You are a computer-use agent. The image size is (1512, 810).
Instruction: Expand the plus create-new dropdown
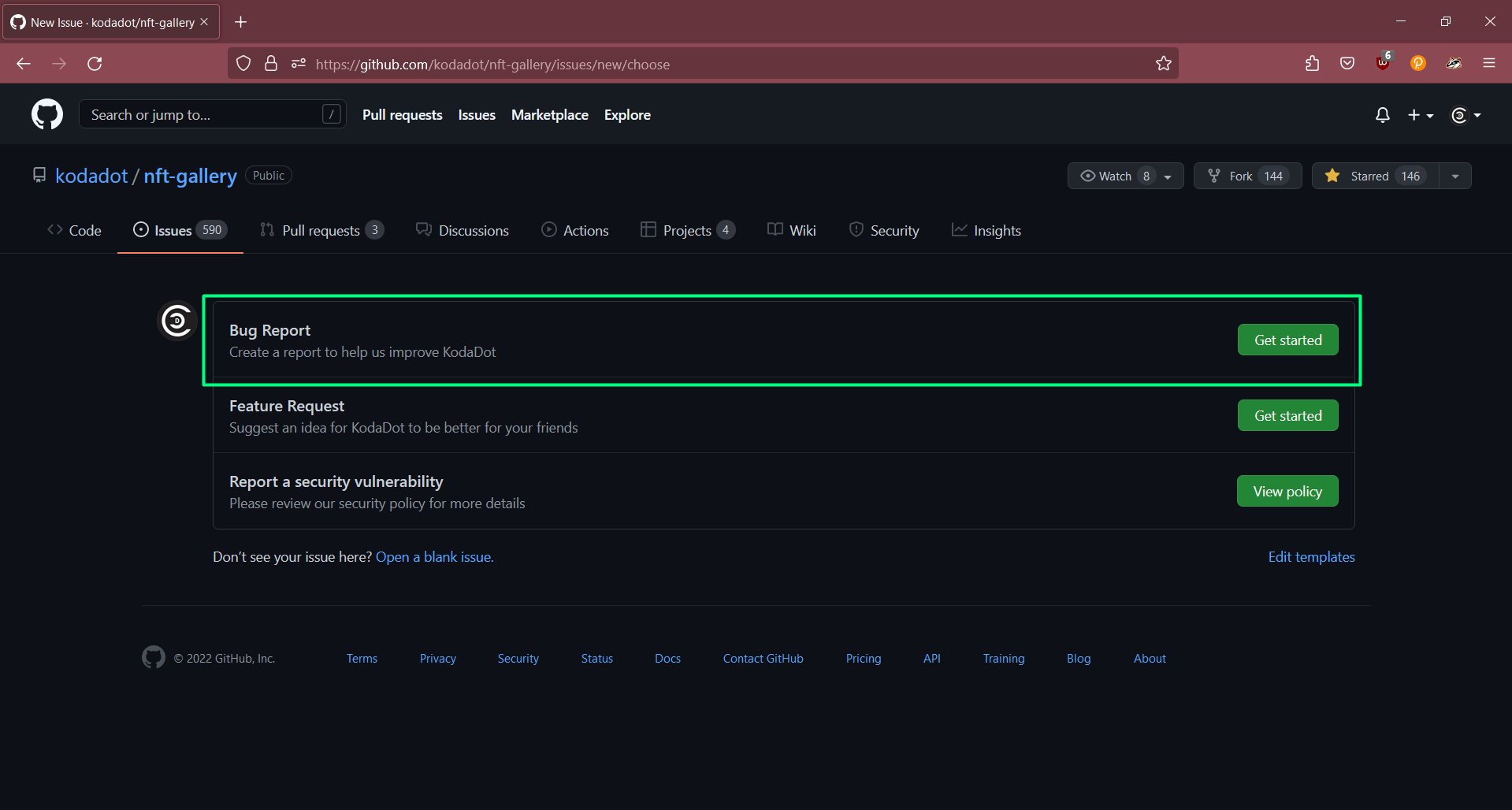1420,115
